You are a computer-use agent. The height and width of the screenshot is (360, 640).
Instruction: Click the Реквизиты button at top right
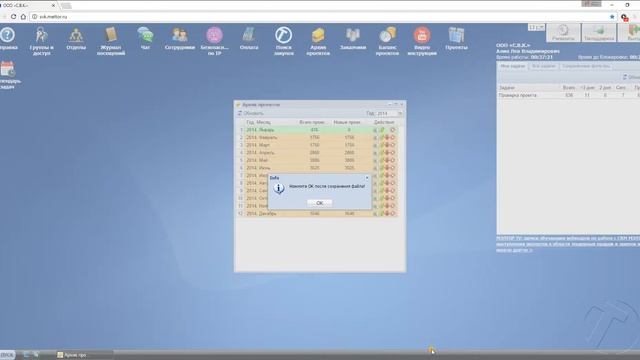click(x=563, y=33)
